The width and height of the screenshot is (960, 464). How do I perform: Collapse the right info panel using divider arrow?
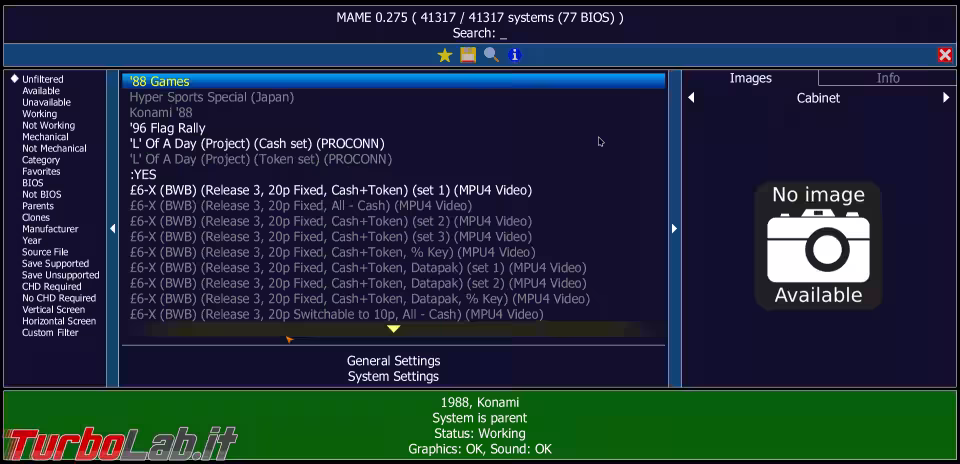(x=674, y=229)
